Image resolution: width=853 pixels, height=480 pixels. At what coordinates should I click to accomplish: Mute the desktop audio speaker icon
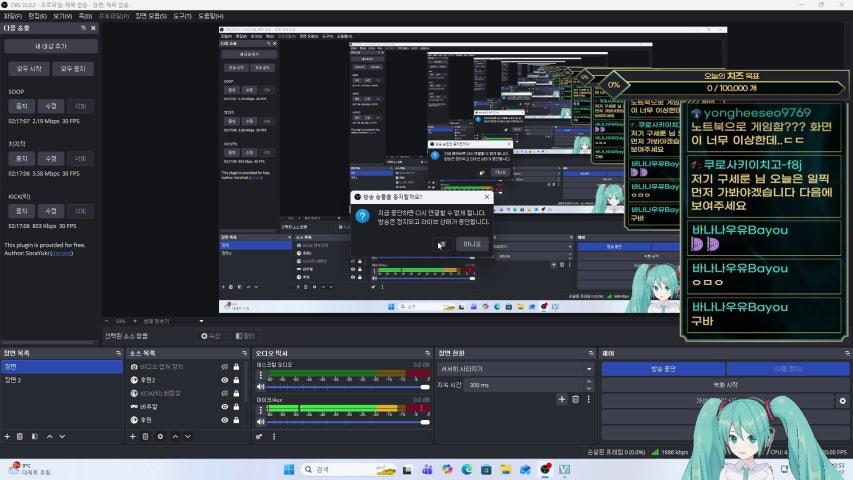(x=259, y=389)
